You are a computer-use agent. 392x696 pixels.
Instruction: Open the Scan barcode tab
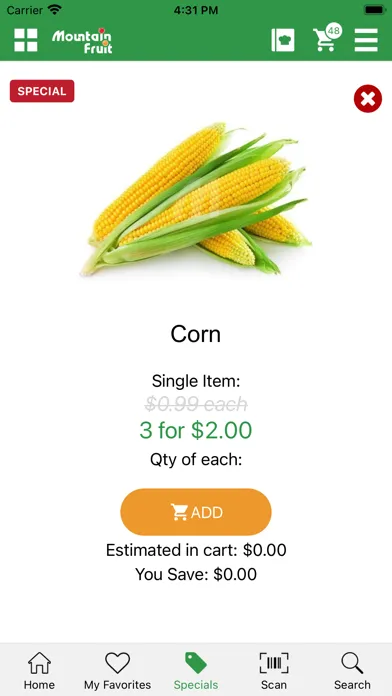(x=274, y=671)
